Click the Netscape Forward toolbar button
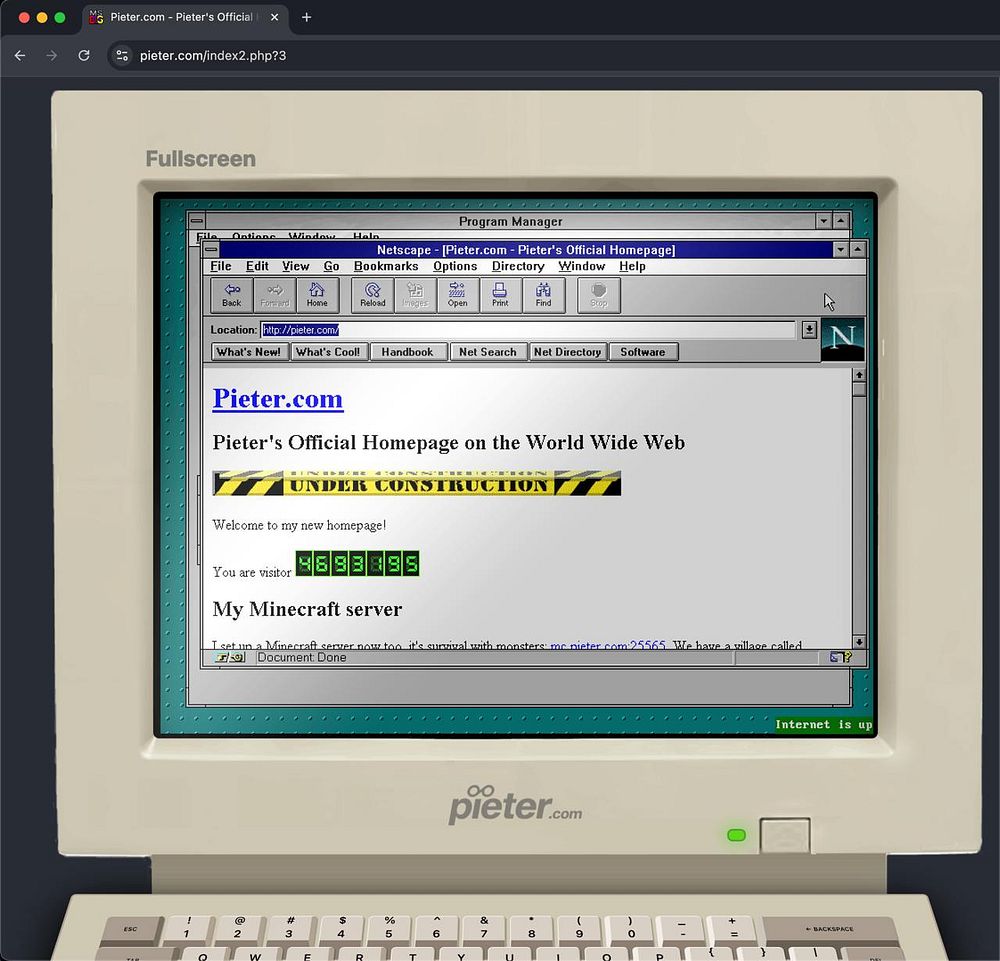Image resolution: width=1000 pixels, height=961 pixels. 275,295
